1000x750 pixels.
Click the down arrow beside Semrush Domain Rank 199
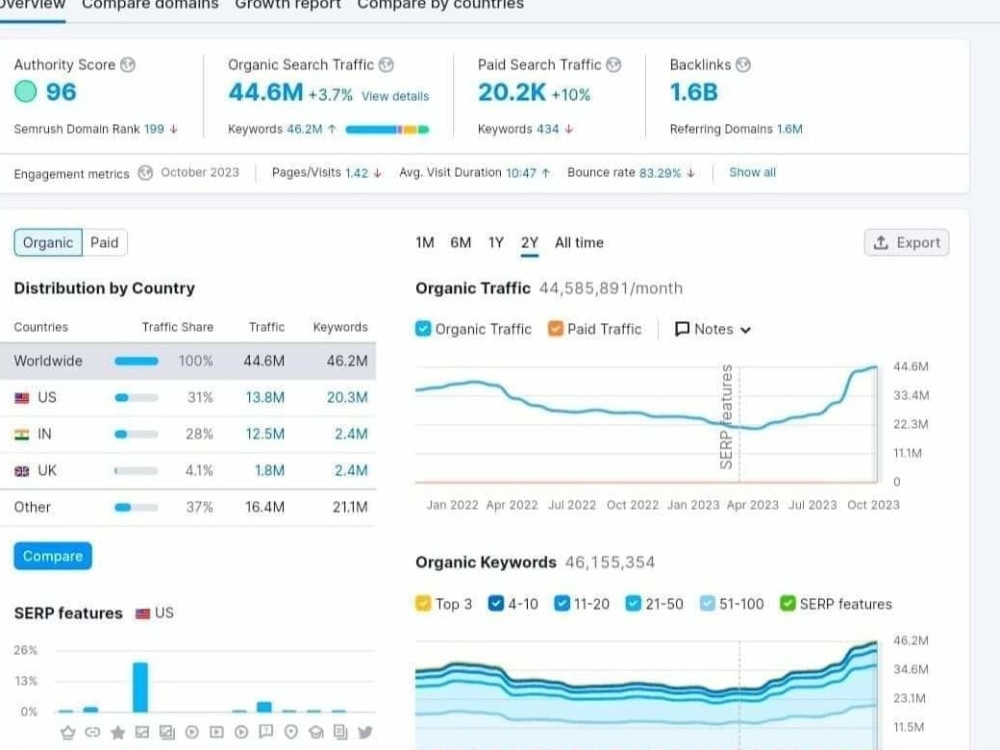173,129
